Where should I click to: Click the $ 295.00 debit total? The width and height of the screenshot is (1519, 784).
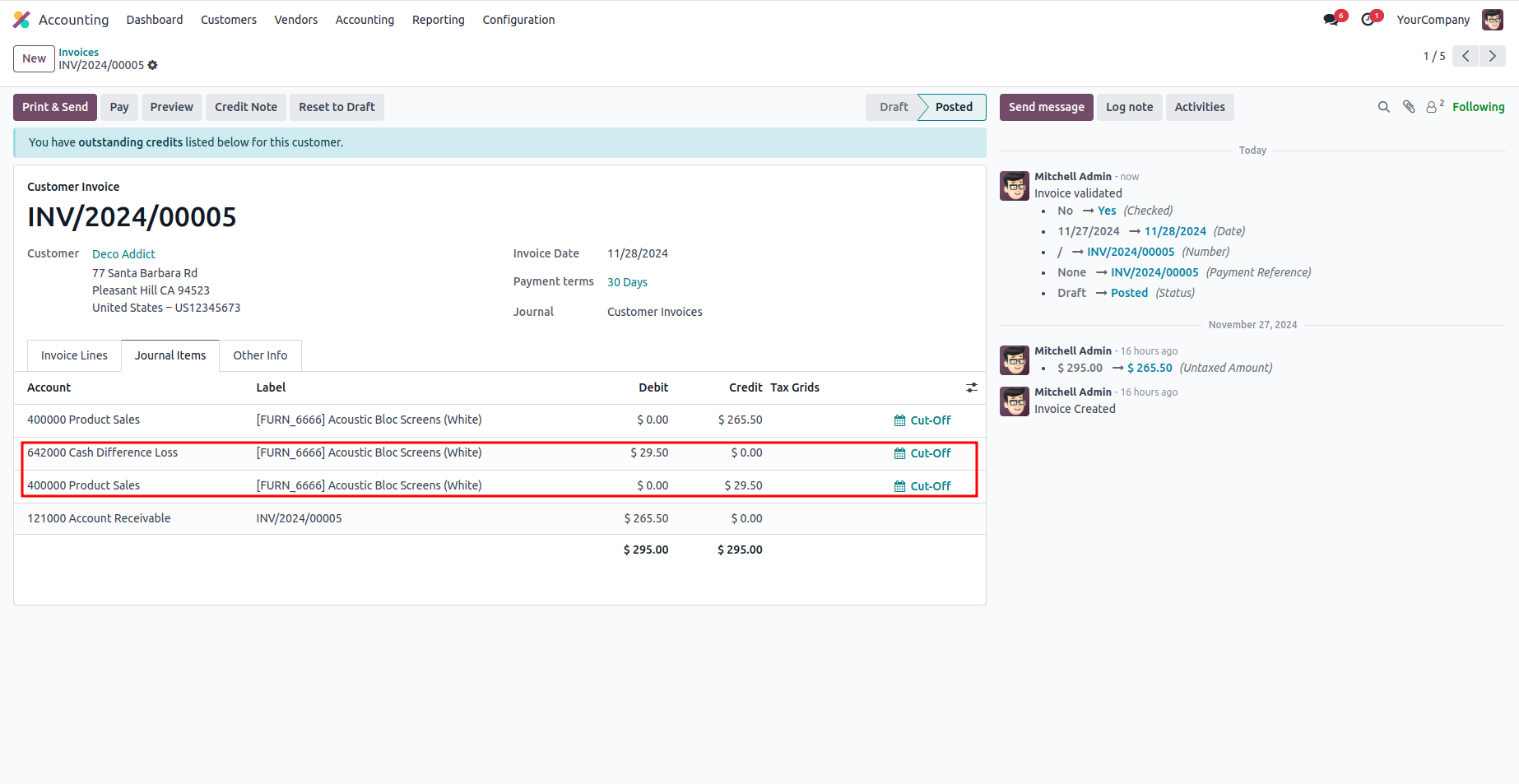646,550
